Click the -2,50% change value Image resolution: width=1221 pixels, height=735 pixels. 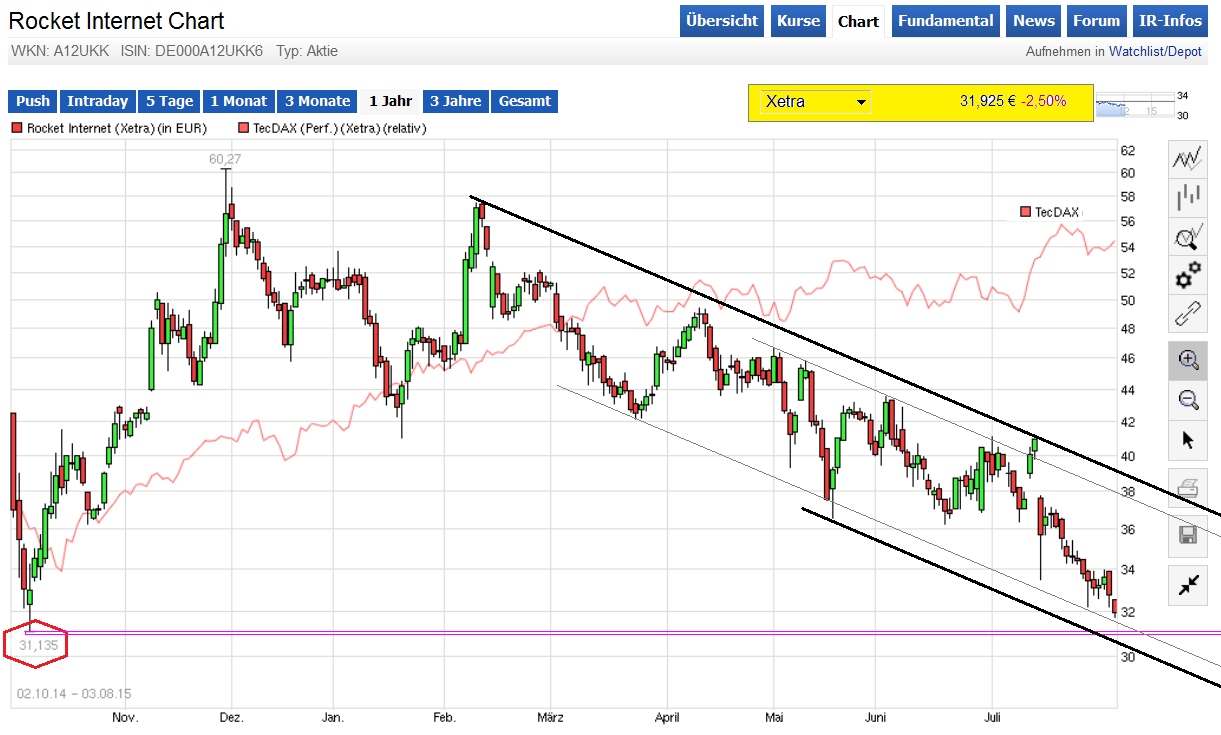(x=1044, y=101)
